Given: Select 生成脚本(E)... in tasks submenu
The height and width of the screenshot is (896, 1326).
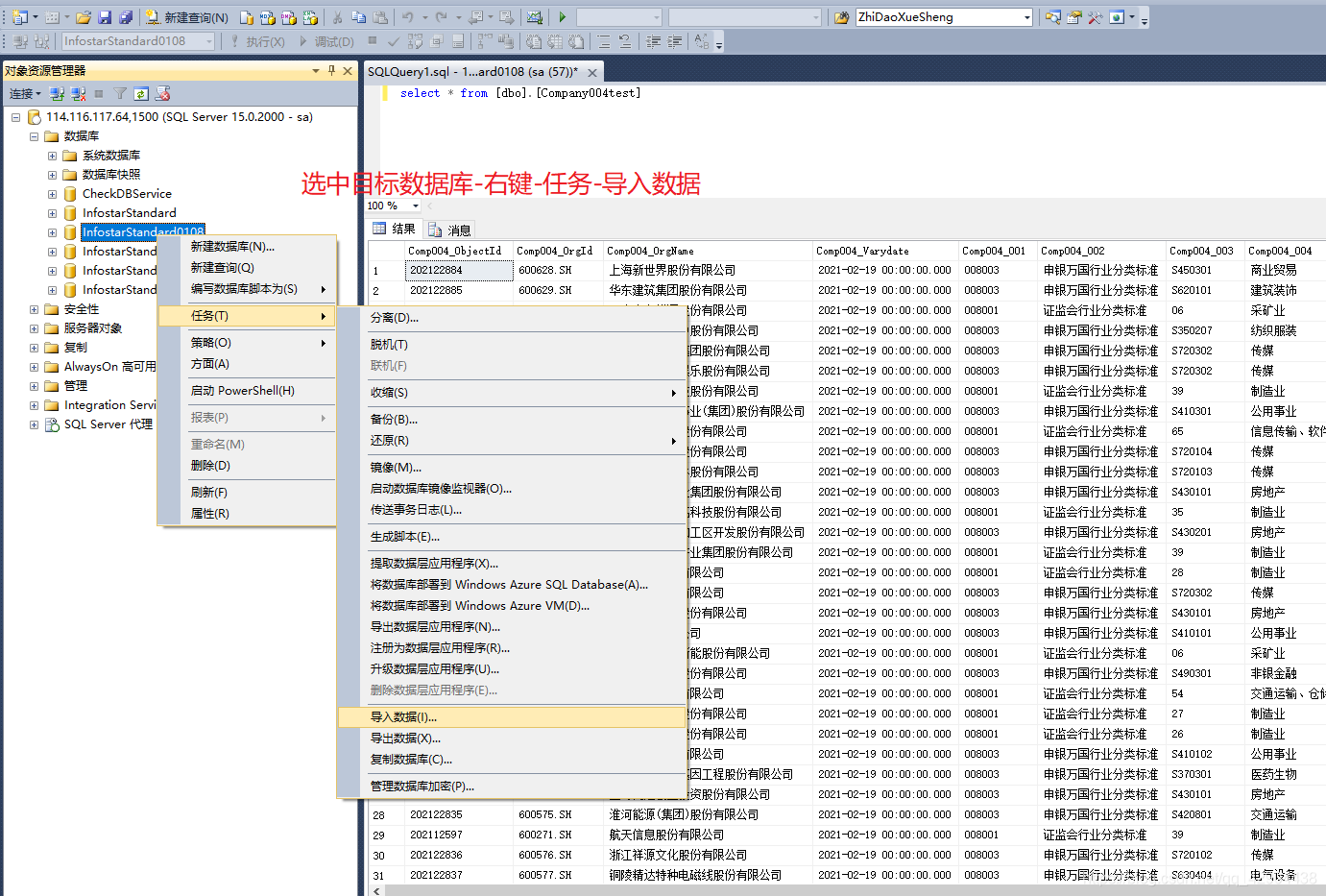Looking at the screenshot, I should click(512, 537).
